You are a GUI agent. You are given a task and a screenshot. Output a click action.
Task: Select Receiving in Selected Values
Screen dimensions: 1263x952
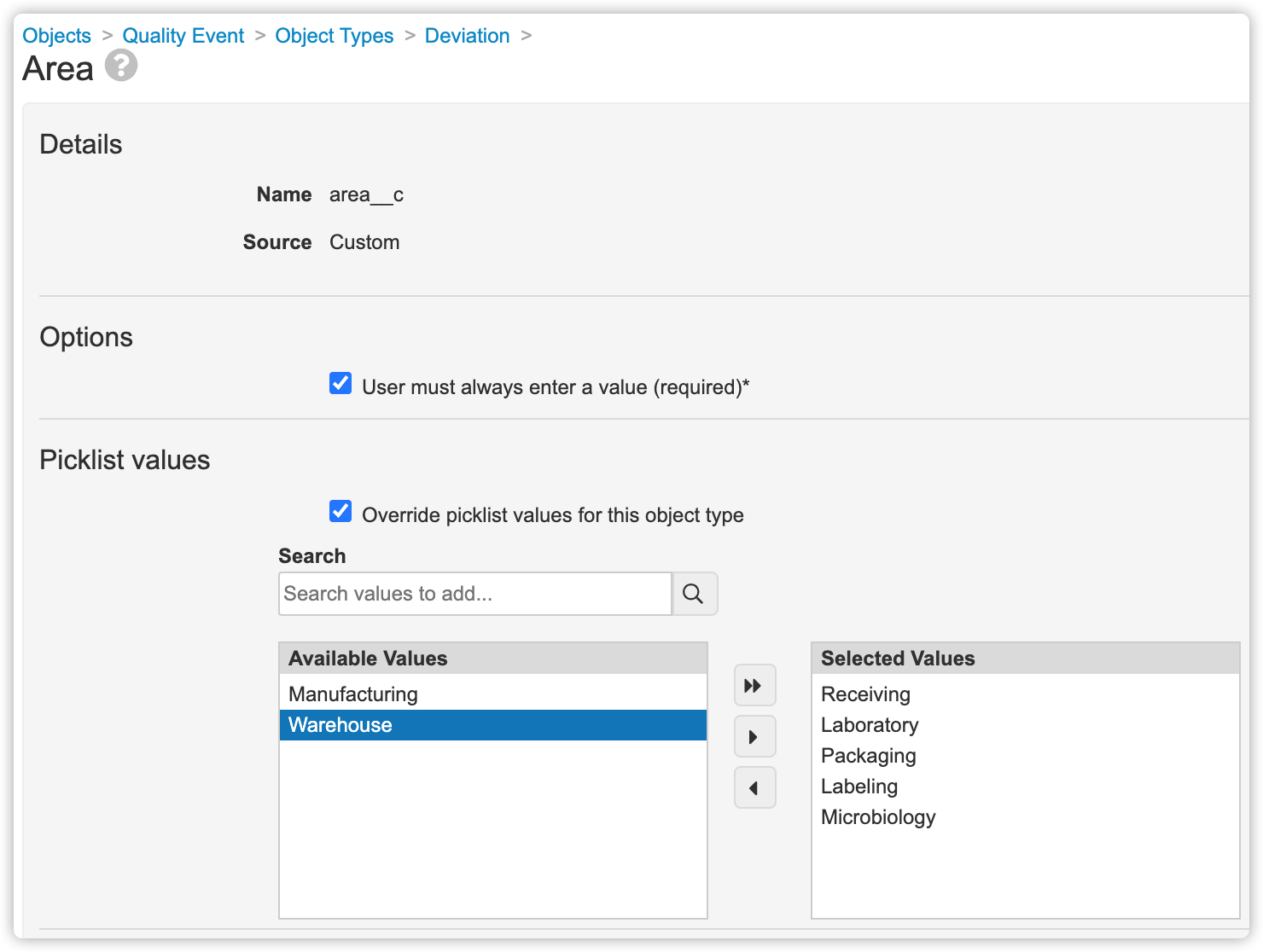coord(865,694)
